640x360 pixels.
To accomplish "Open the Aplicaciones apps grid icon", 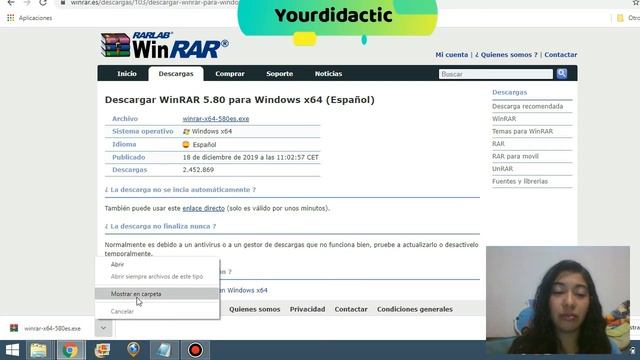I will [x=11, y=18].
